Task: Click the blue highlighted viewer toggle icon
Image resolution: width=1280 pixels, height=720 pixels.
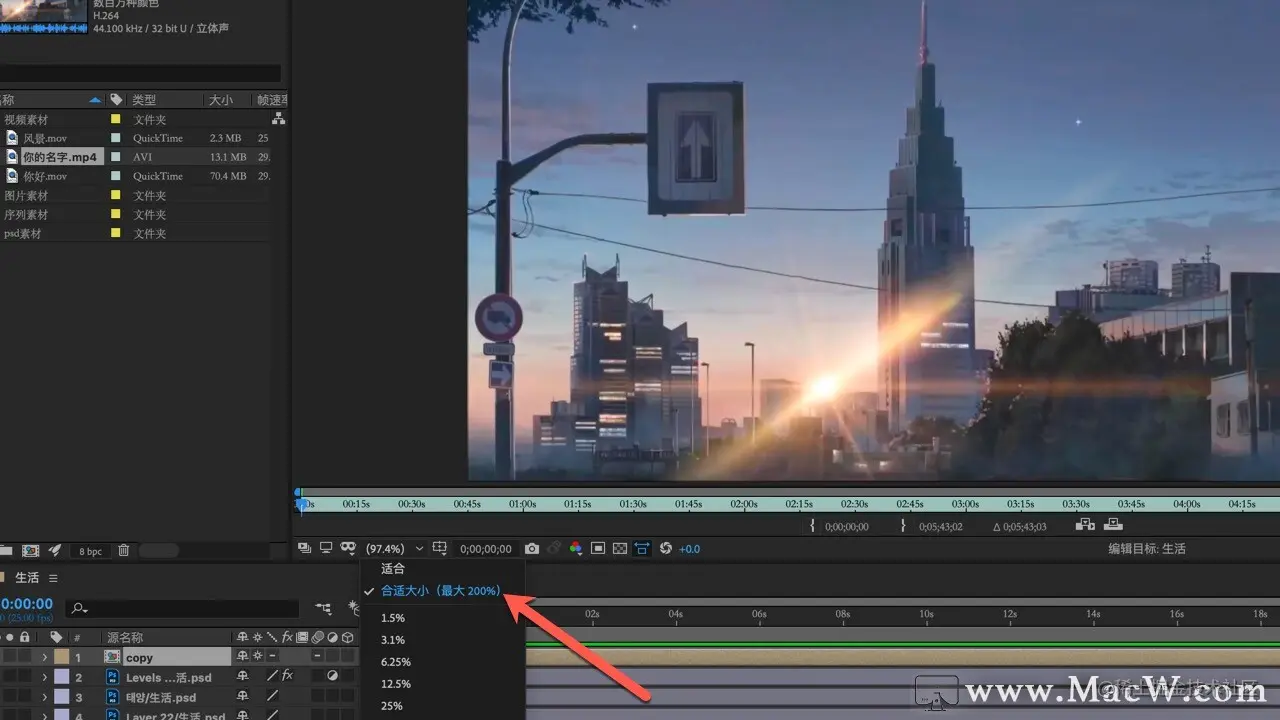Action: point(642,548)
